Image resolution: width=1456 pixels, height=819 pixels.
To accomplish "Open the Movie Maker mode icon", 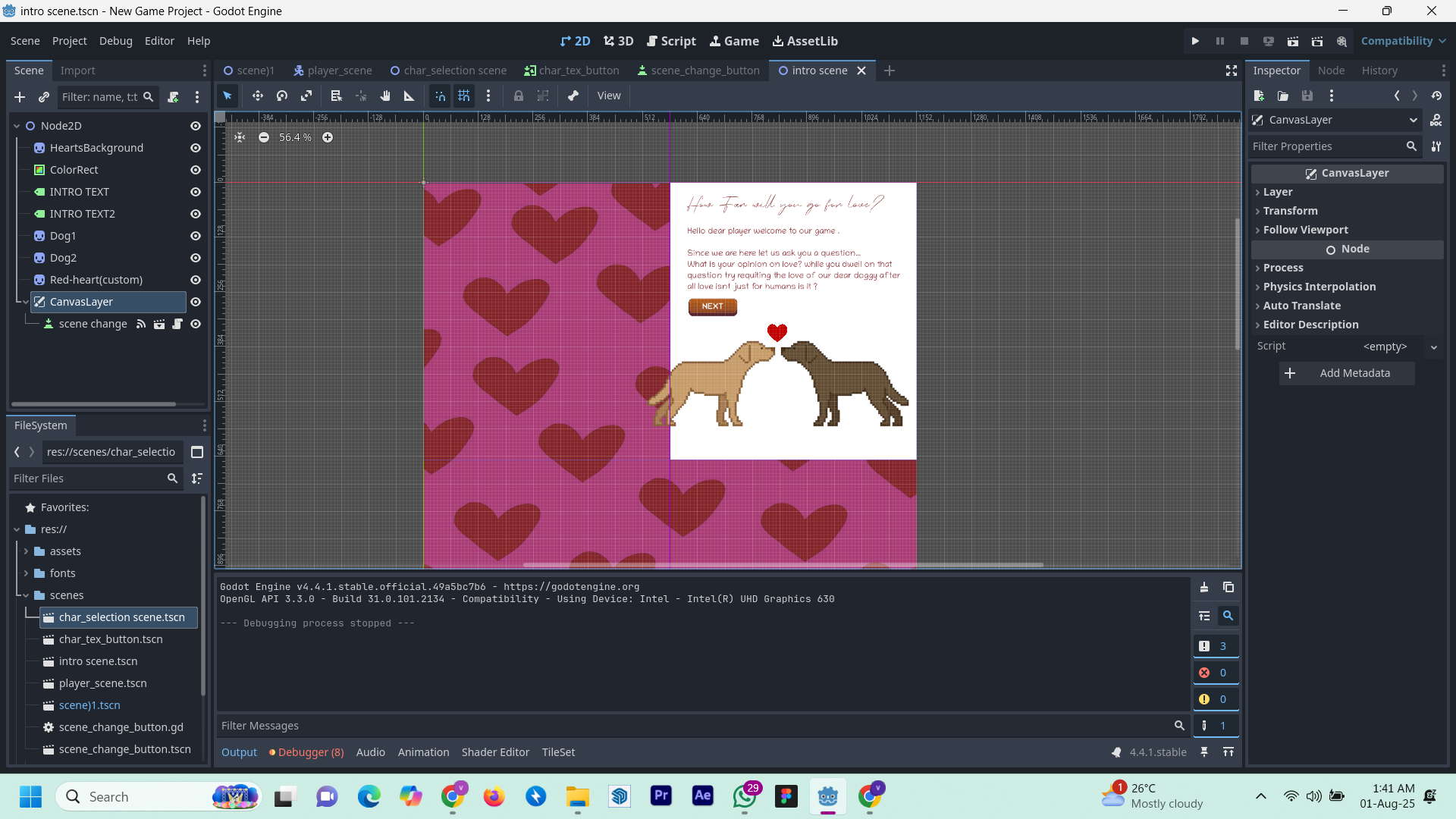I will (x=1341, y=41).
